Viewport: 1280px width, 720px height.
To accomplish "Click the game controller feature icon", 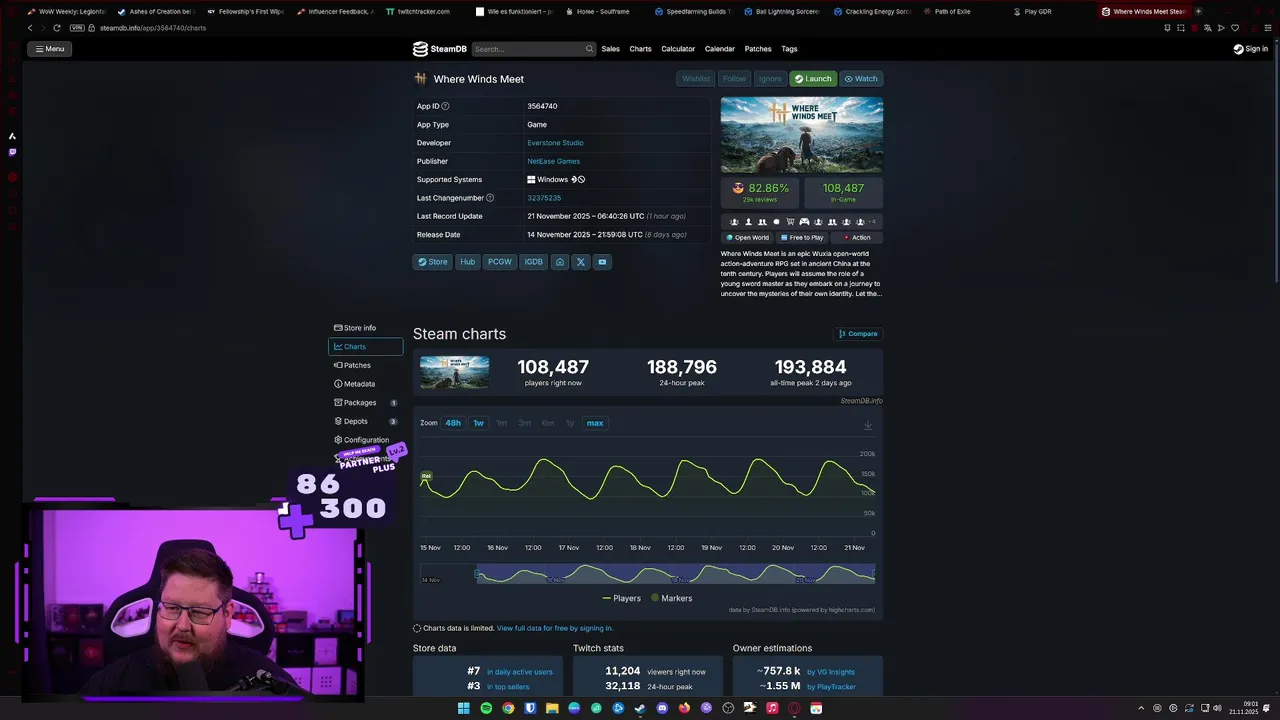I will [x=804, y=222].
